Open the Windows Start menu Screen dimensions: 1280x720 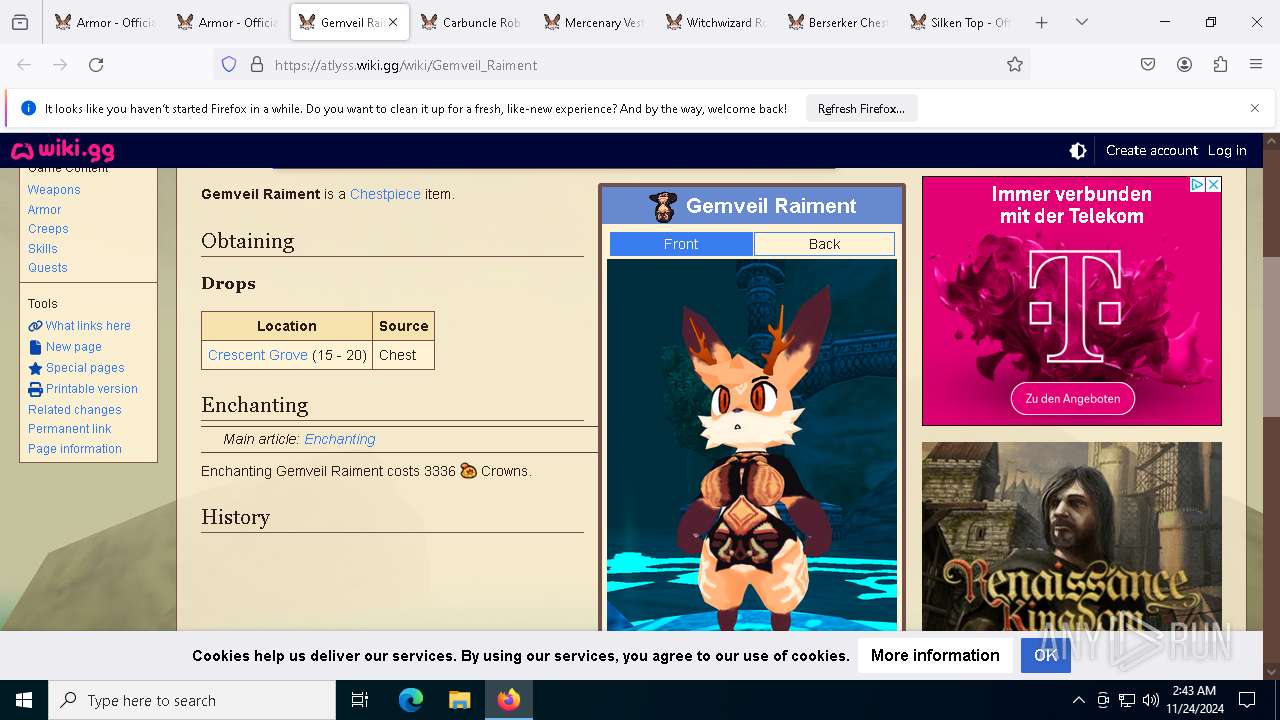click(x=24, y=700)
